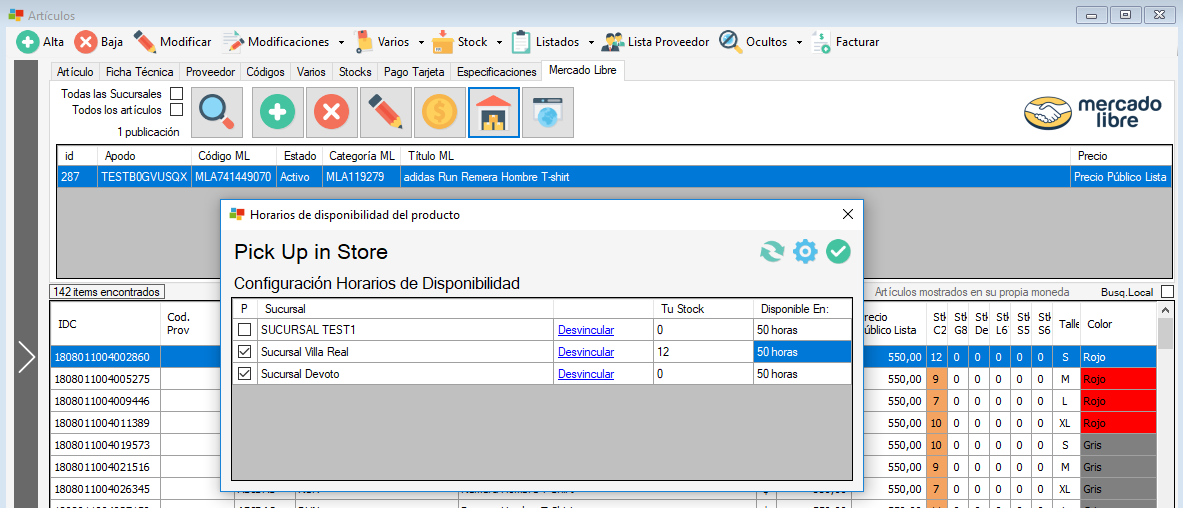
Task: Expand the side panel arrow at left
Action: [x=26, y=357]
